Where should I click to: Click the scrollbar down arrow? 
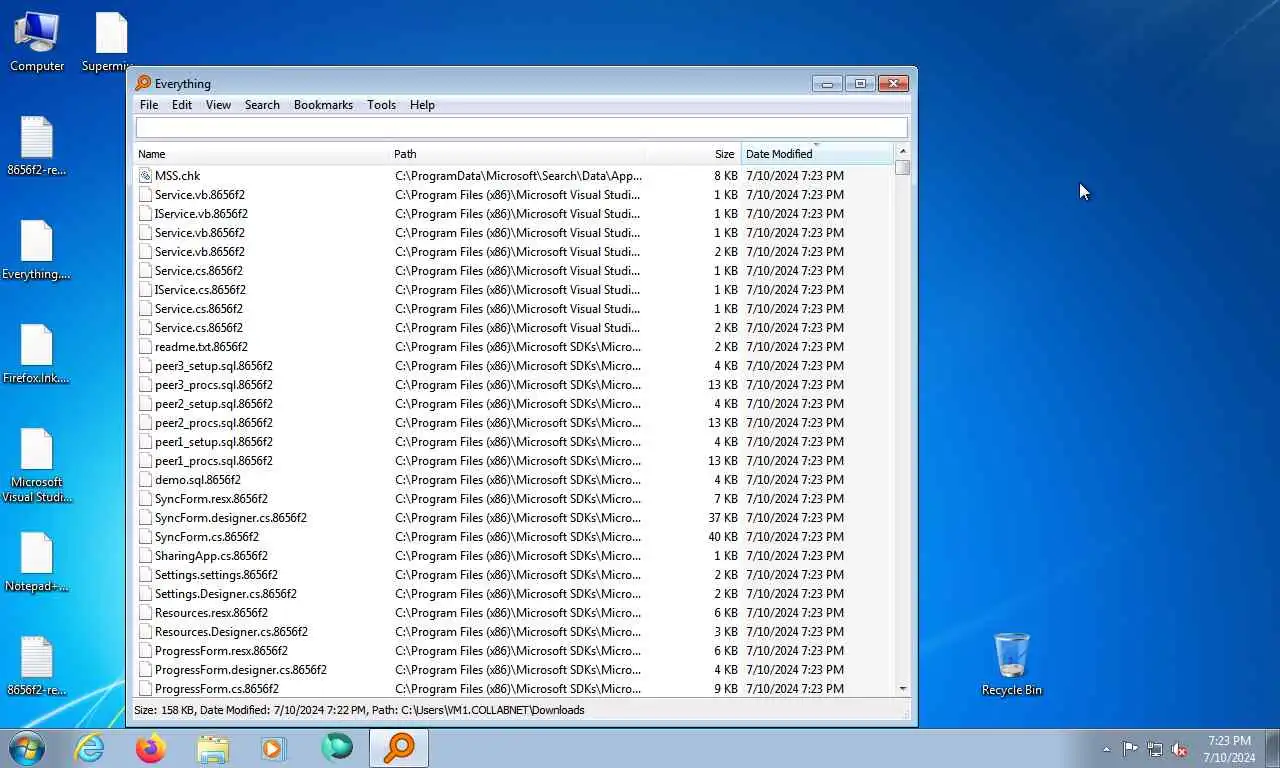tap(903, 689)
